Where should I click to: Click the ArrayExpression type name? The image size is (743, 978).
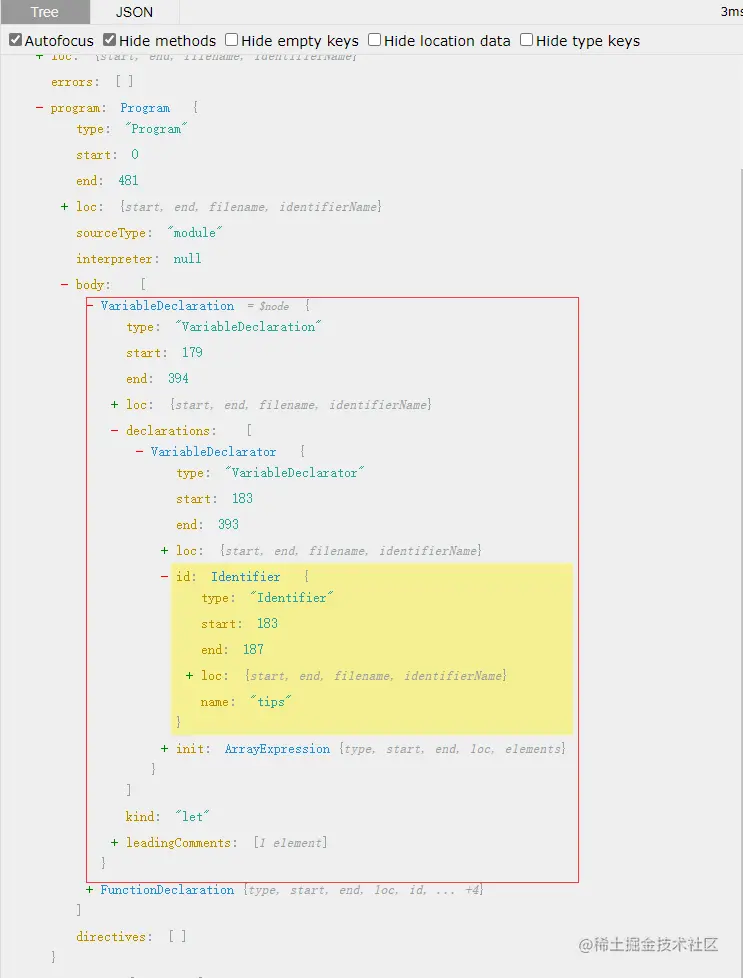pyautogui.click(x=277, y=748)
